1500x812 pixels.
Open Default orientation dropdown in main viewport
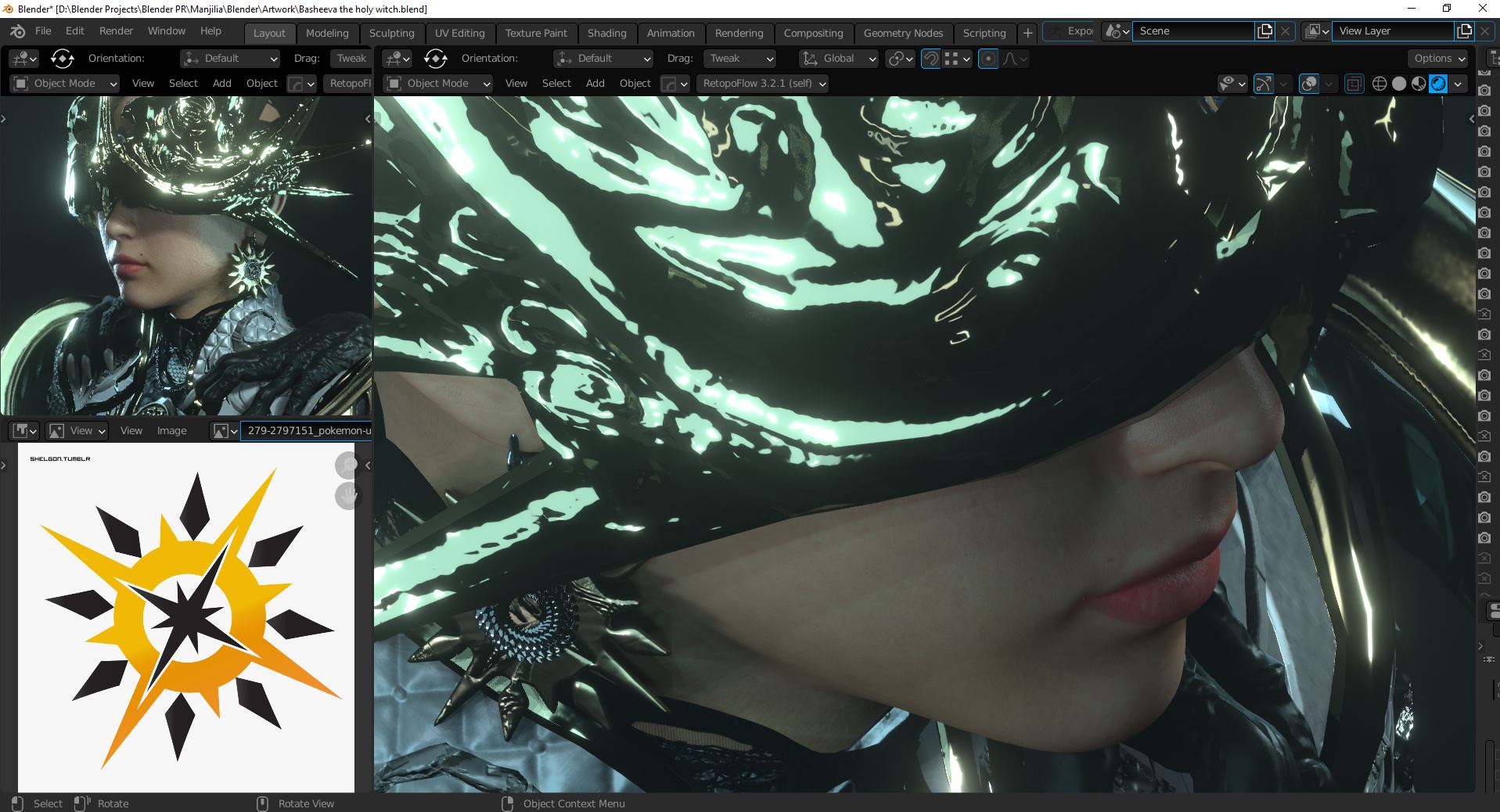(603, 59)
